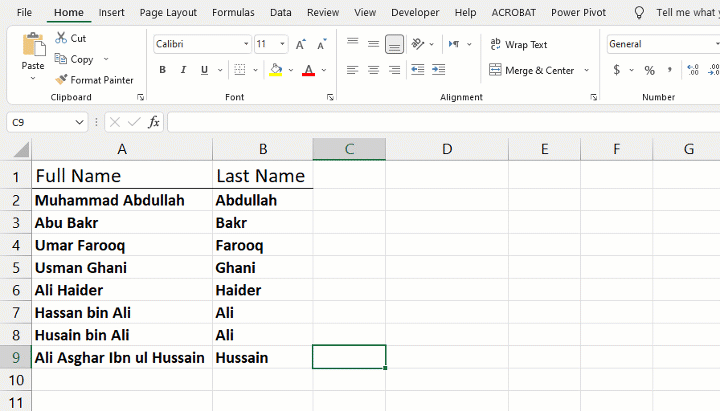720x411 pixels.
Task: Middle align cell contents
Action: (x=373, y=44)
